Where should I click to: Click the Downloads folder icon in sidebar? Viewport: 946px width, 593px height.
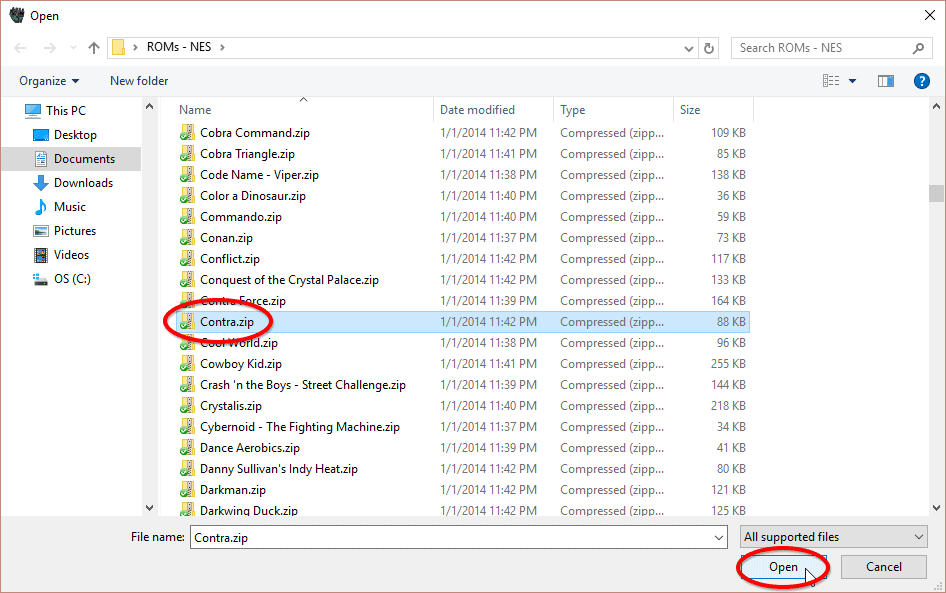click(x=41, y=183)
